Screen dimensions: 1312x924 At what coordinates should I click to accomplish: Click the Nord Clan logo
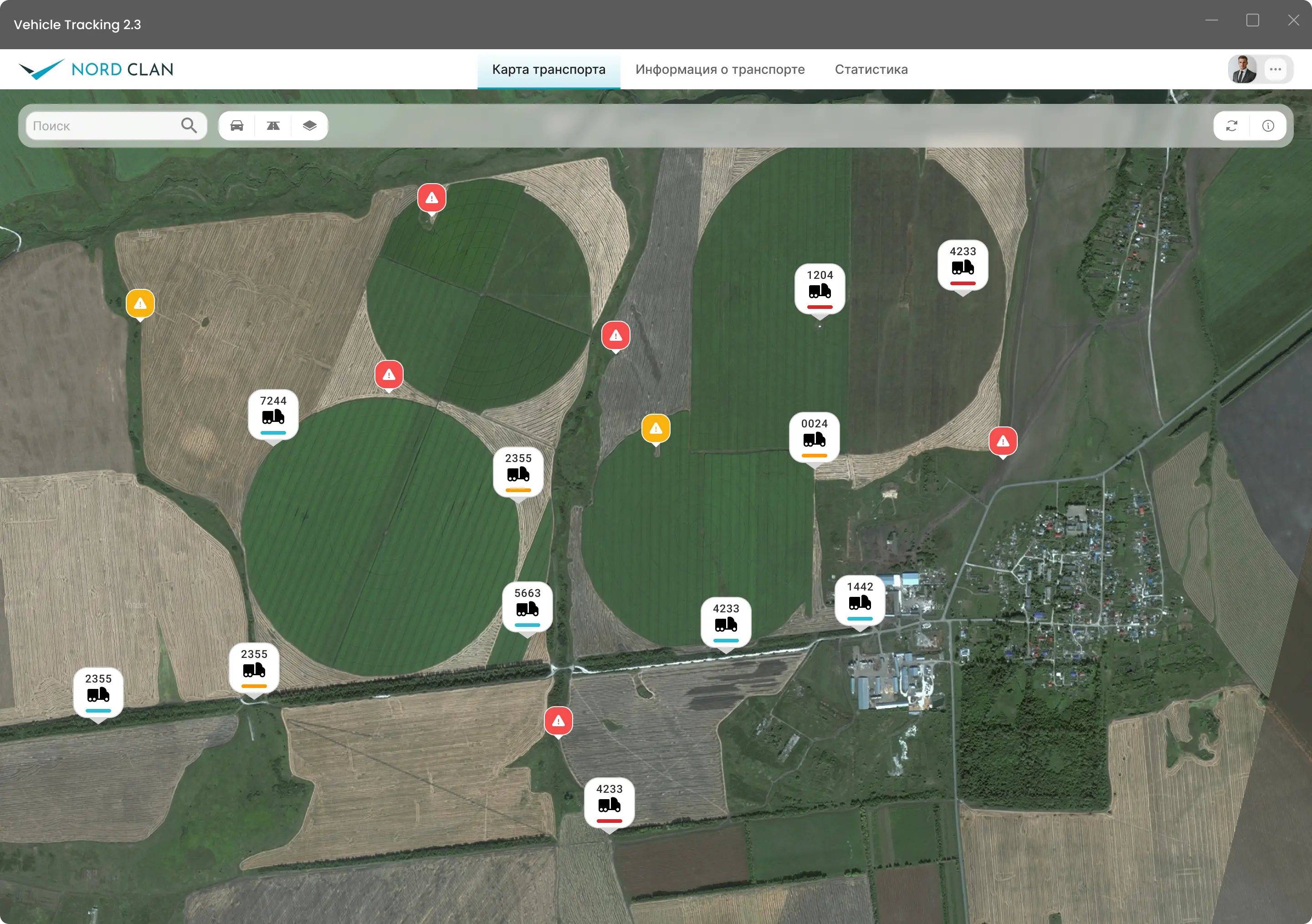coord(96,69)
